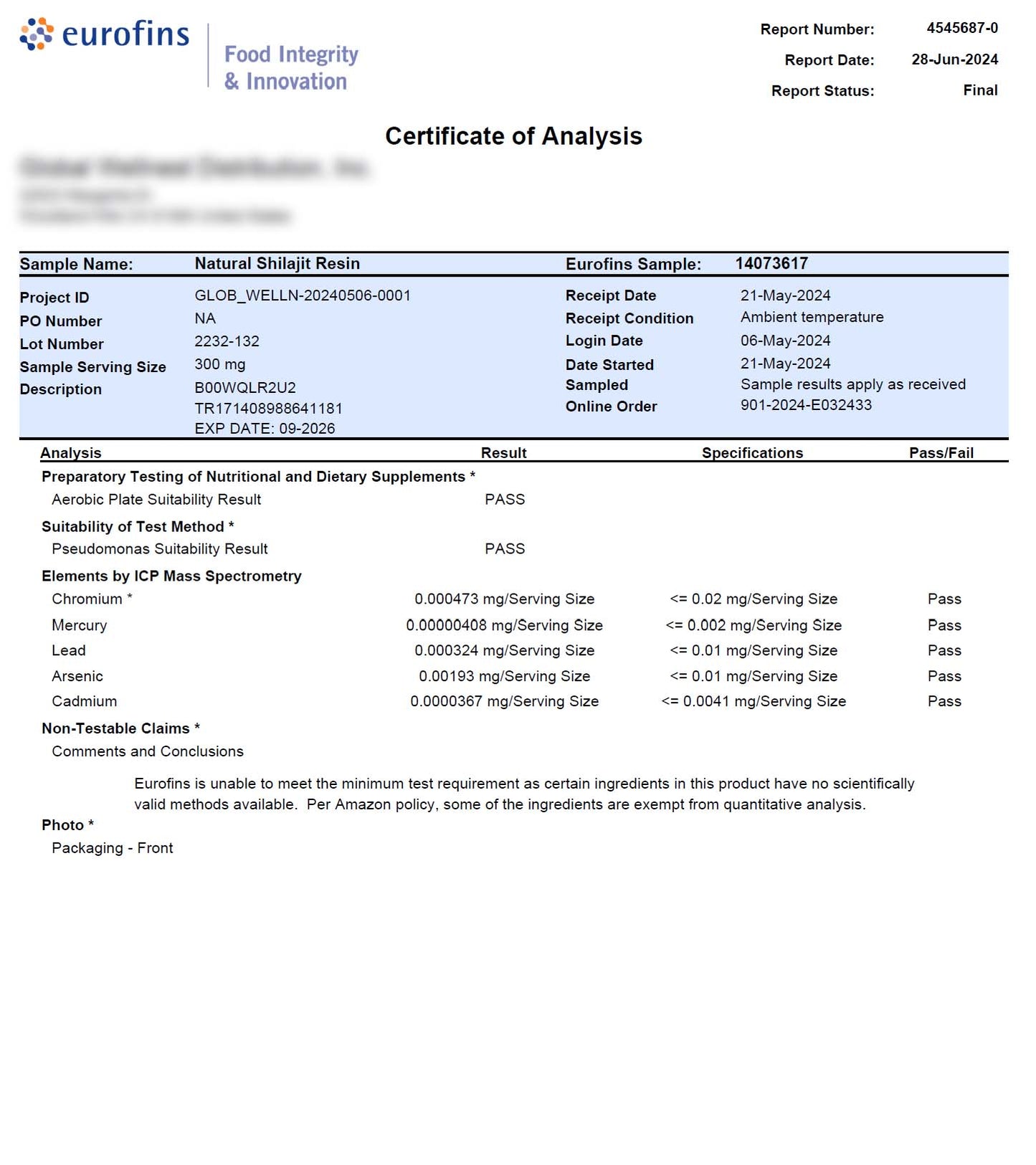The image size is (1036, 1165).
Task: Click Cadmium specification <= 0.0041 mg/Serving Size
Action: click(x=754, y=701)
